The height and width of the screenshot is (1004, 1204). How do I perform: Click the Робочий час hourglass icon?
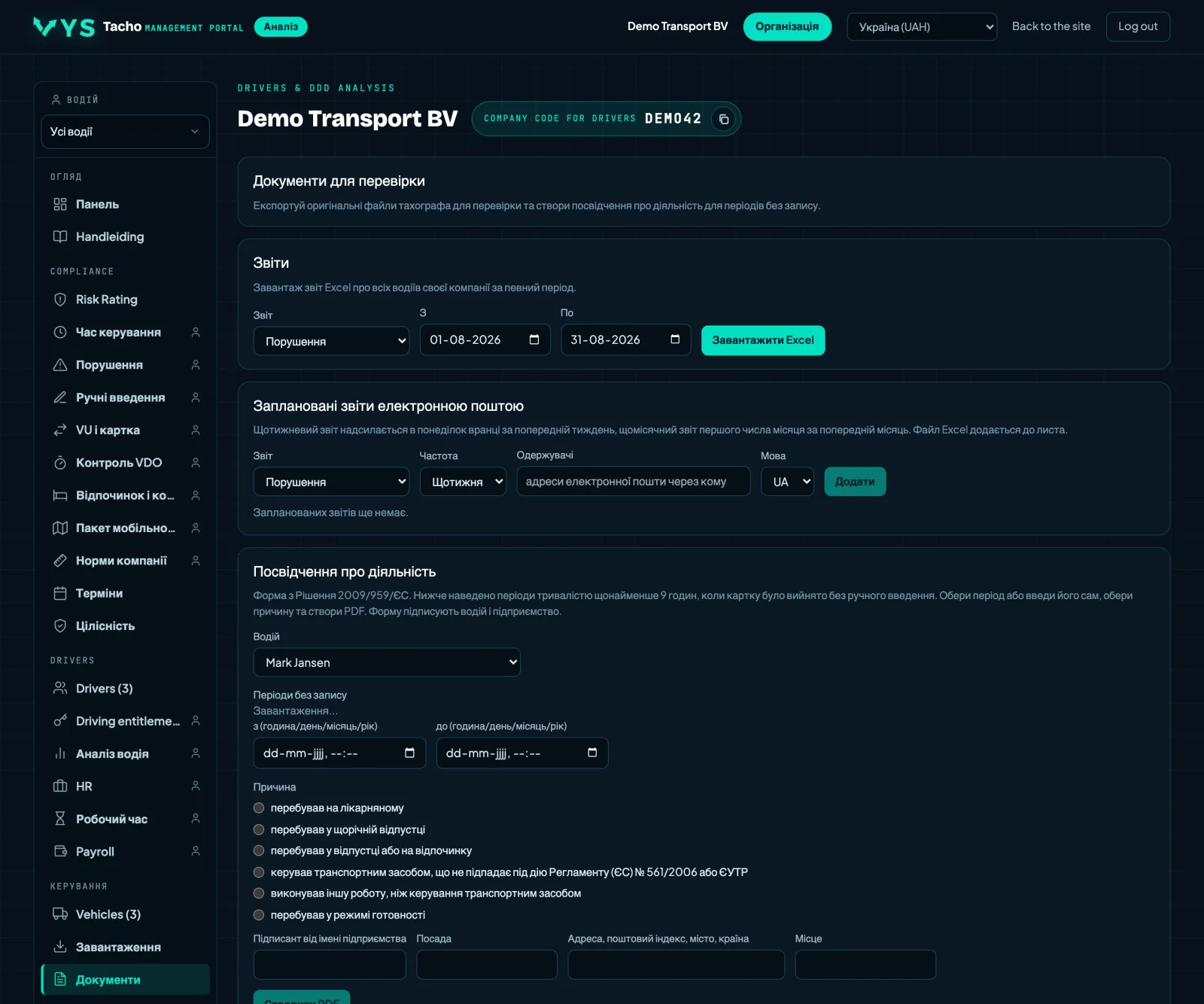point(60,819)
